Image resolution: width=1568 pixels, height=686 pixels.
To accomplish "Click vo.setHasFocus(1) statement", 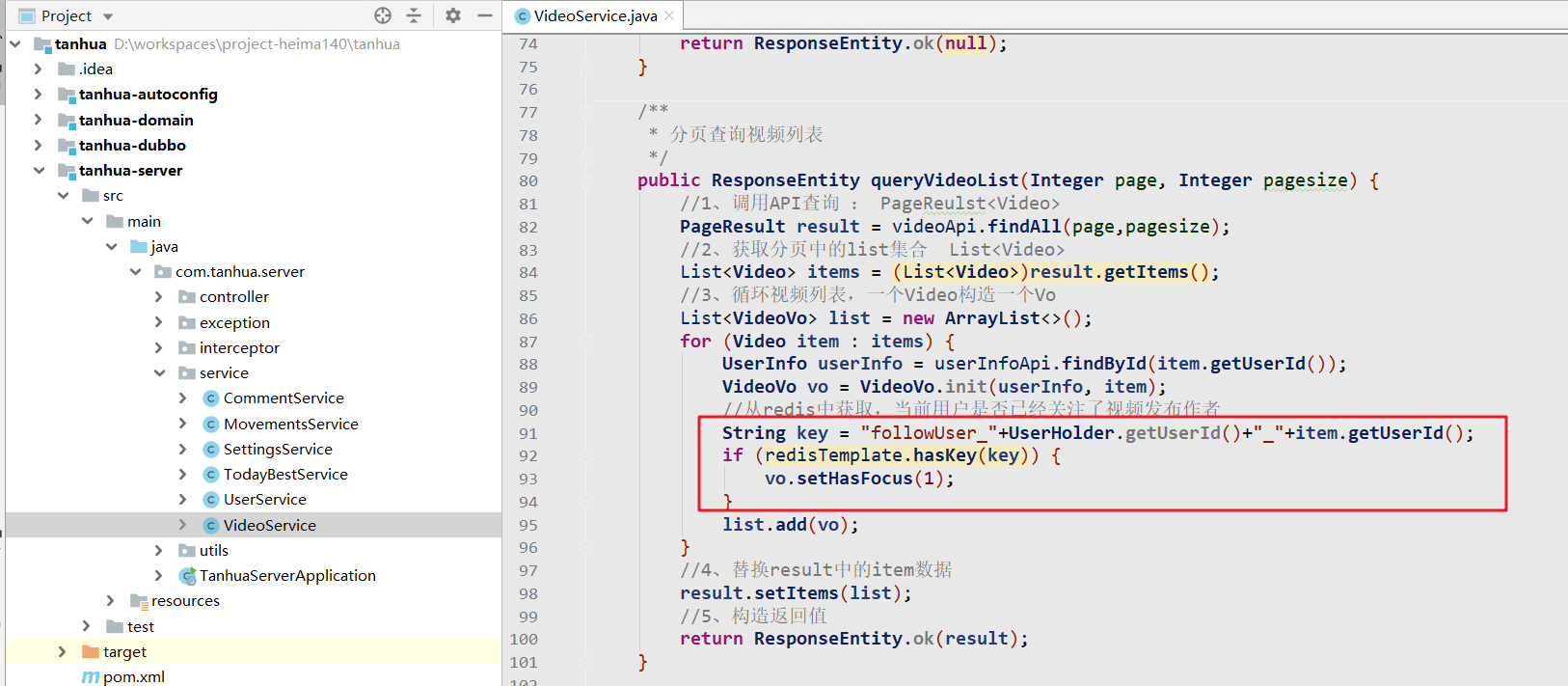I will (x=860, y=479).
